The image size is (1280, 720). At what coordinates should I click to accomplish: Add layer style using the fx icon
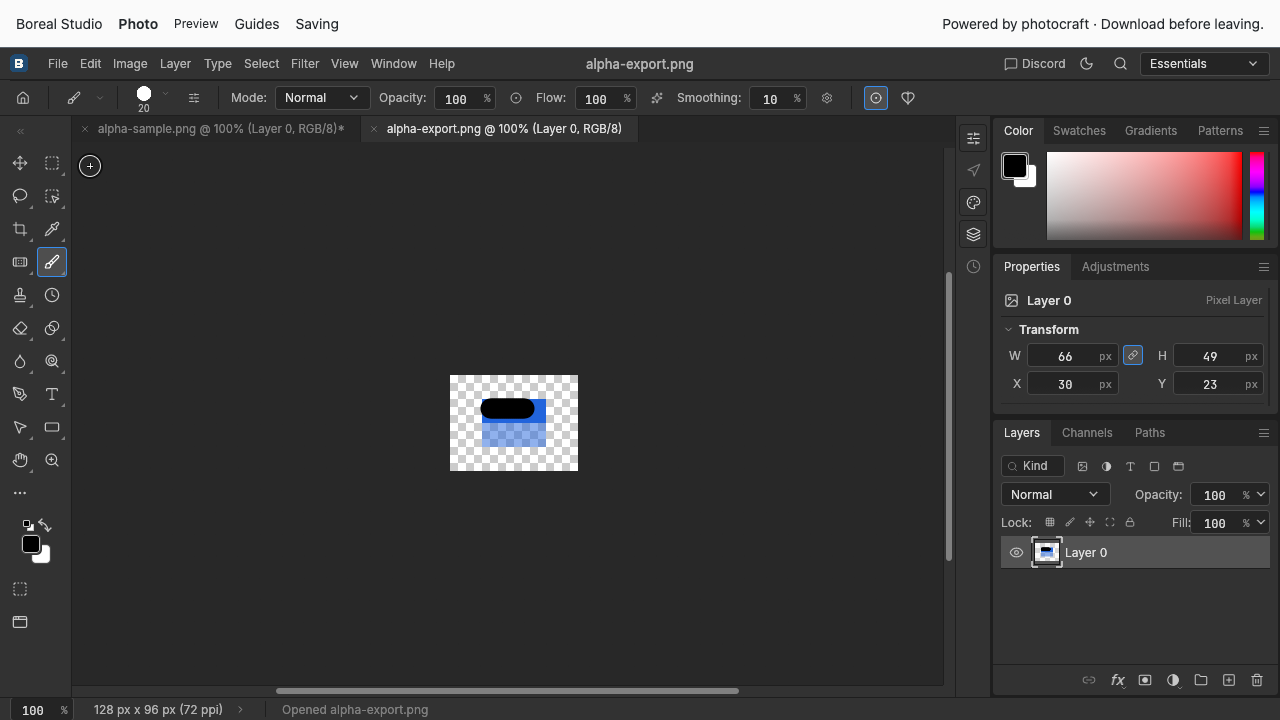pyautogui.click(x=1117, y=680)
